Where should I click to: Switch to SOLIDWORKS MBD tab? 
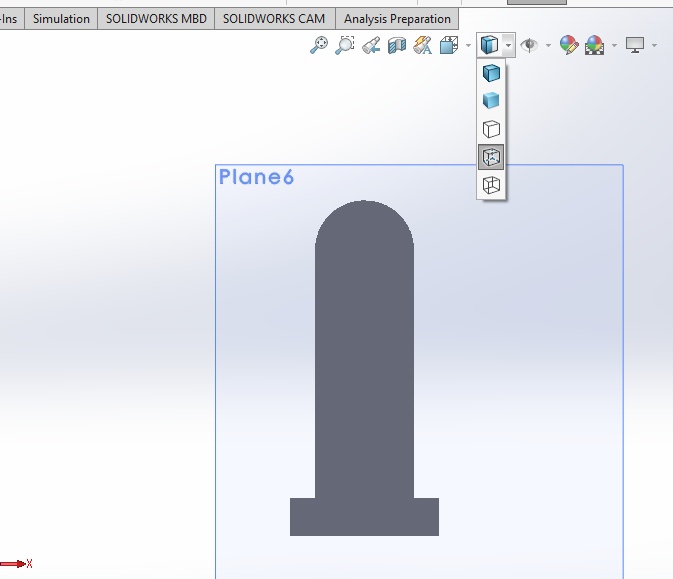(156, 19)
